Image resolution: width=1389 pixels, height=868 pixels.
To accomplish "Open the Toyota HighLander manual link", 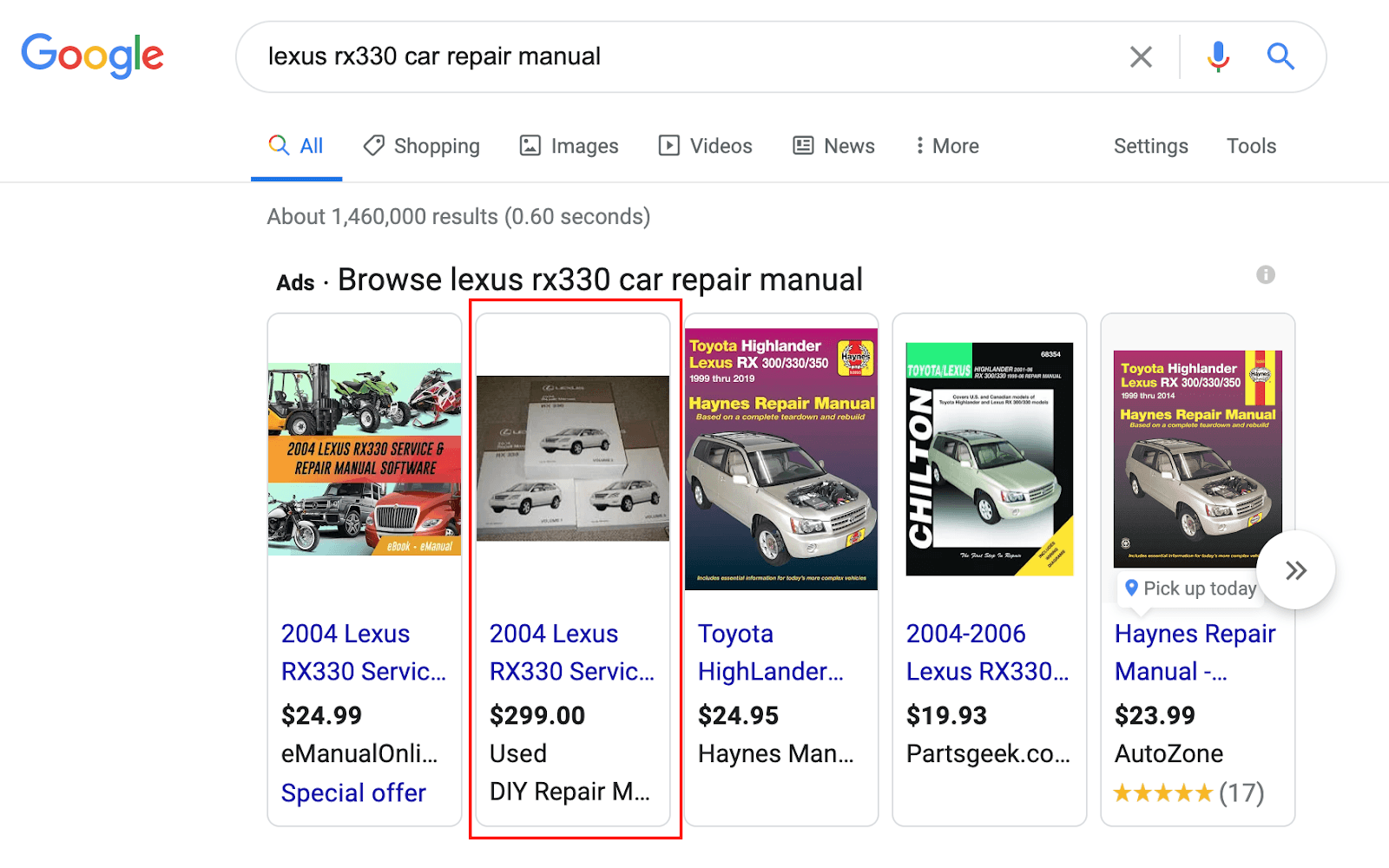I will (771, 653).
